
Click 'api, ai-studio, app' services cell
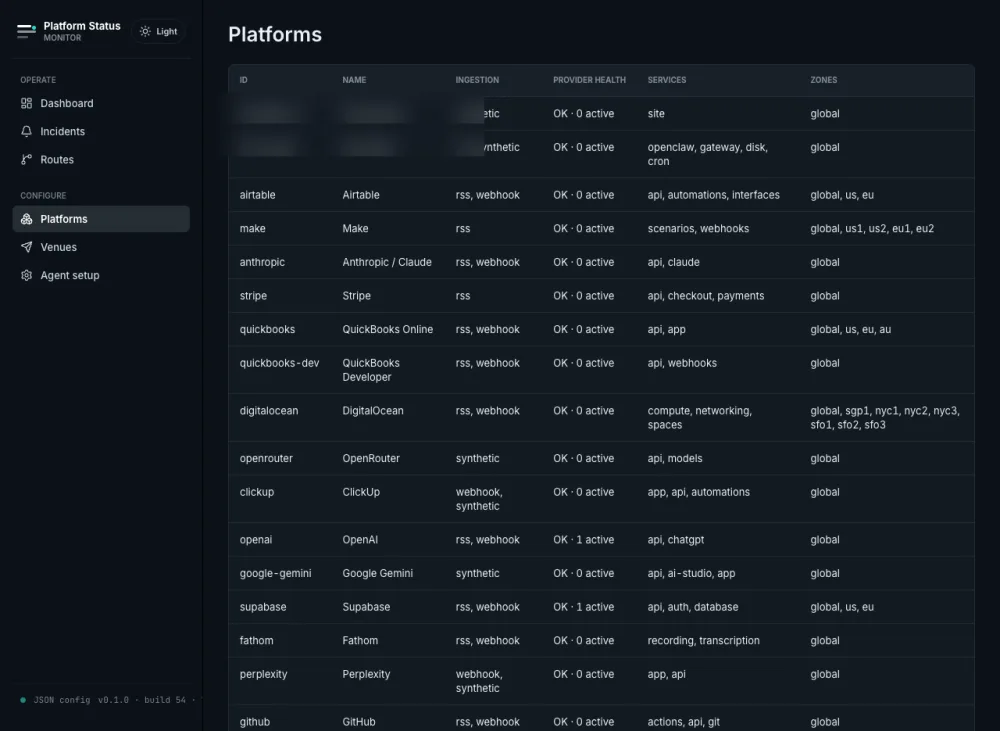click(x=691, y=573)
